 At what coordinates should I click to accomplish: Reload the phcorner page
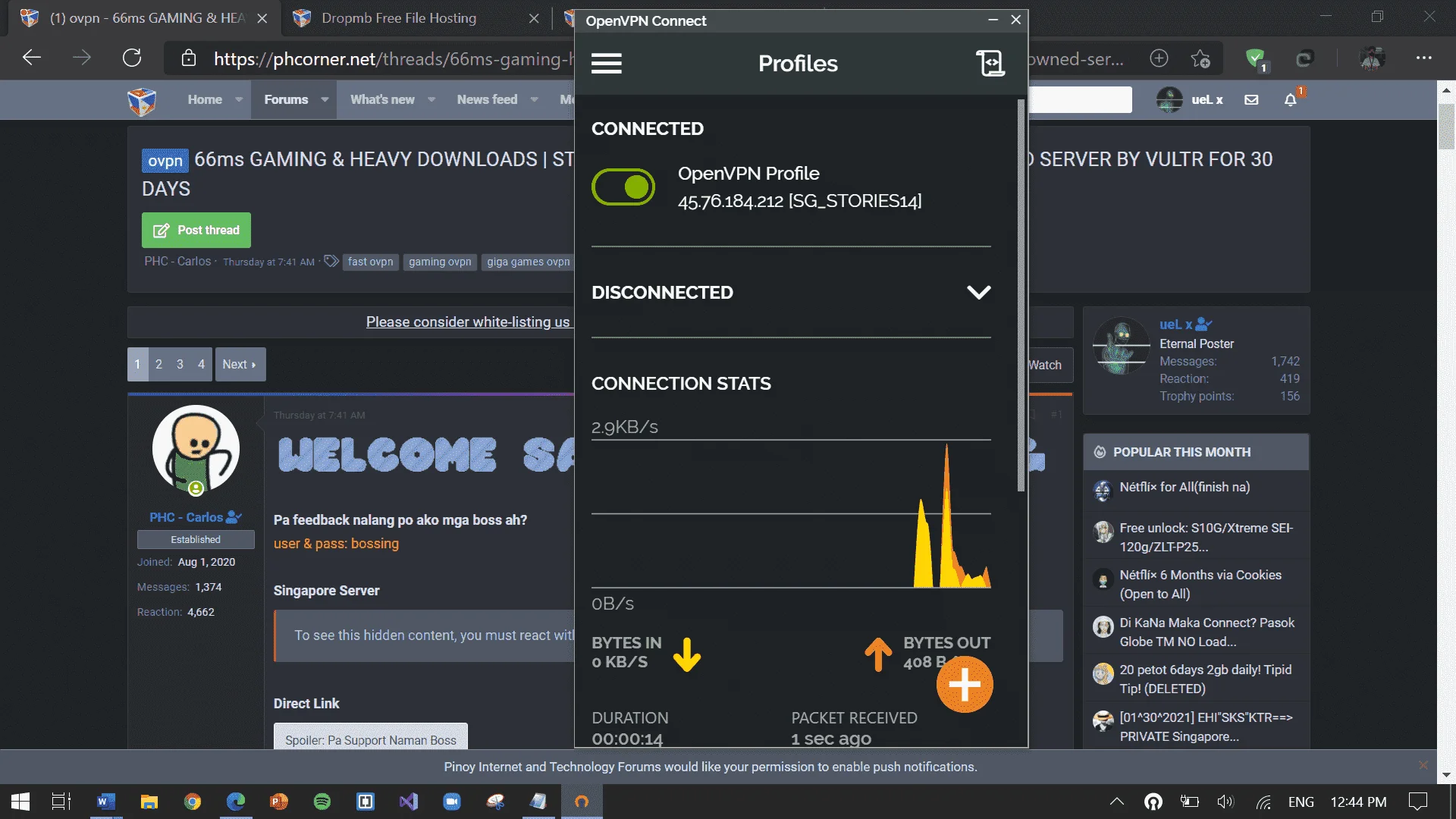(x=132, y=58)
